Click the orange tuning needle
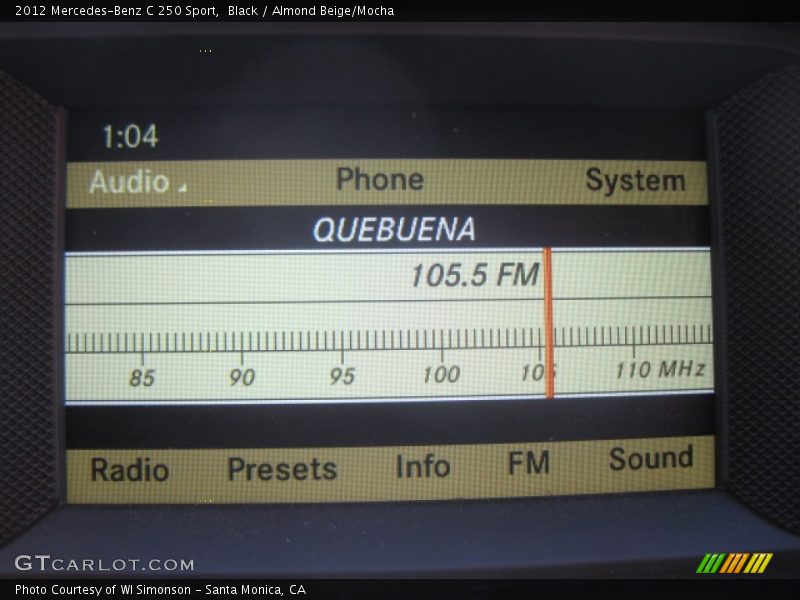The image size is (800, 600). tap(548, 322)
